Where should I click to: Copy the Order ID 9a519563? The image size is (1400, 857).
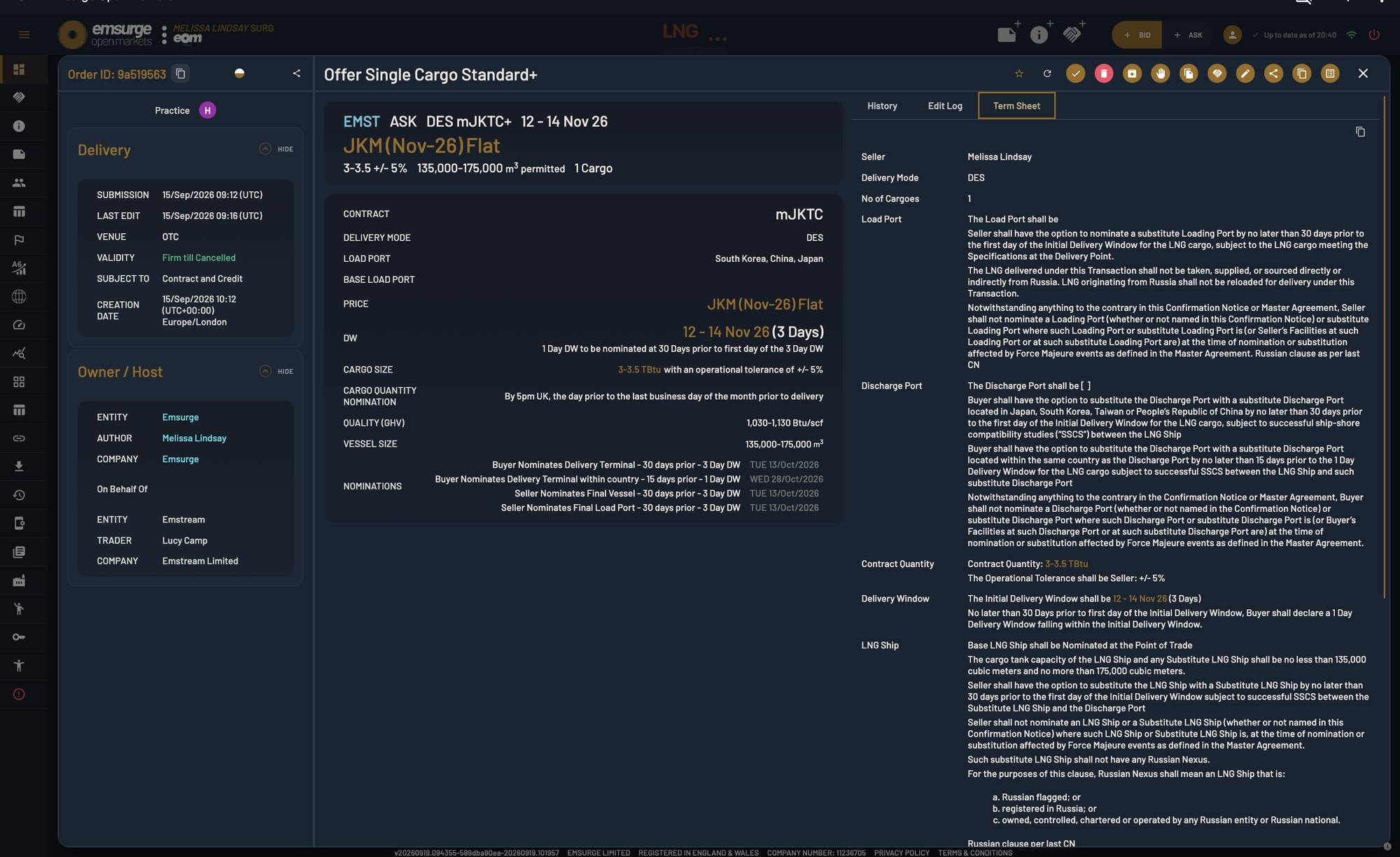coord(181,74)
